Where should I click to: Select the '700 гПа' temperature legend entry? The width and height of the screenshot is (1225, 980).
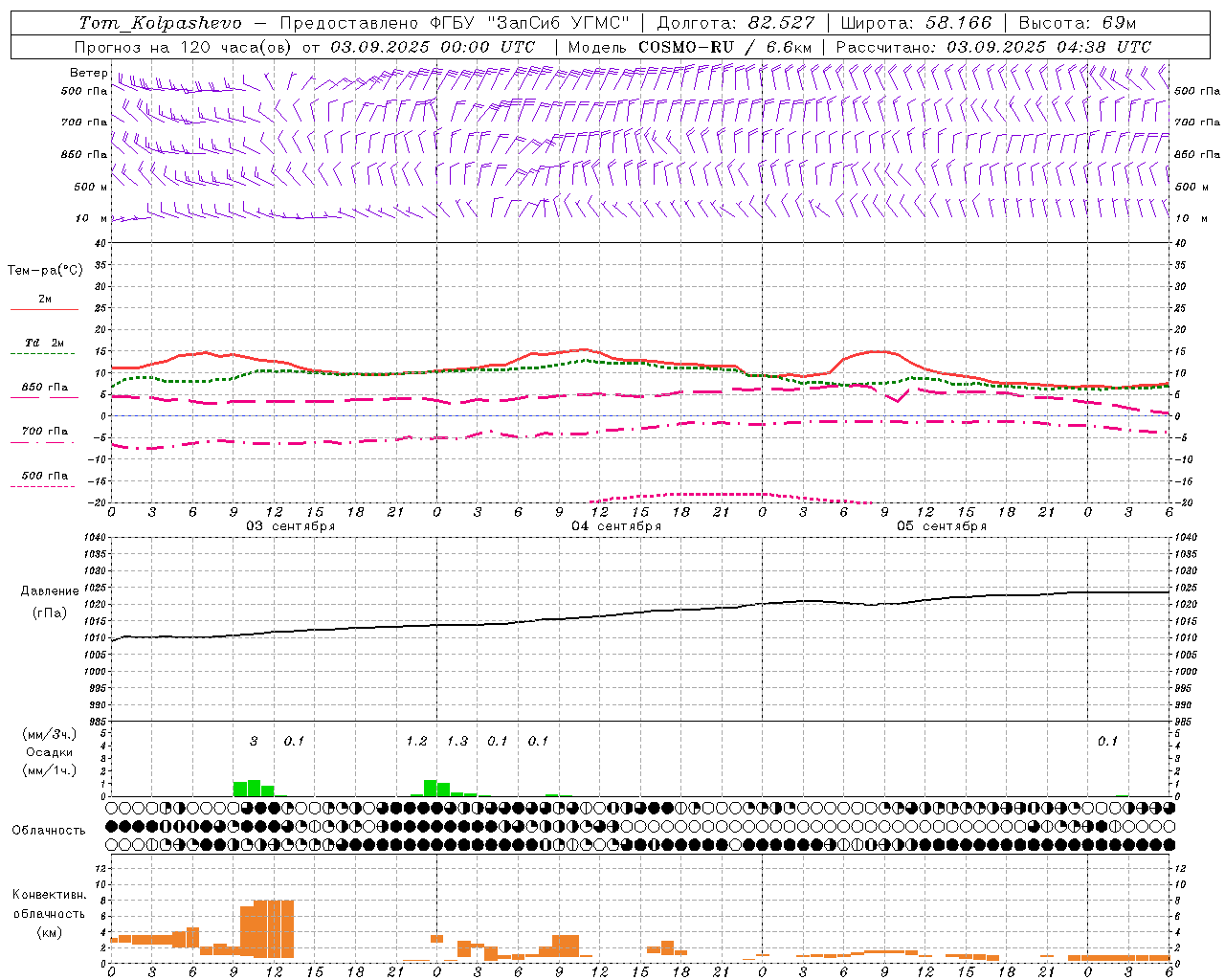pos(45,431)
